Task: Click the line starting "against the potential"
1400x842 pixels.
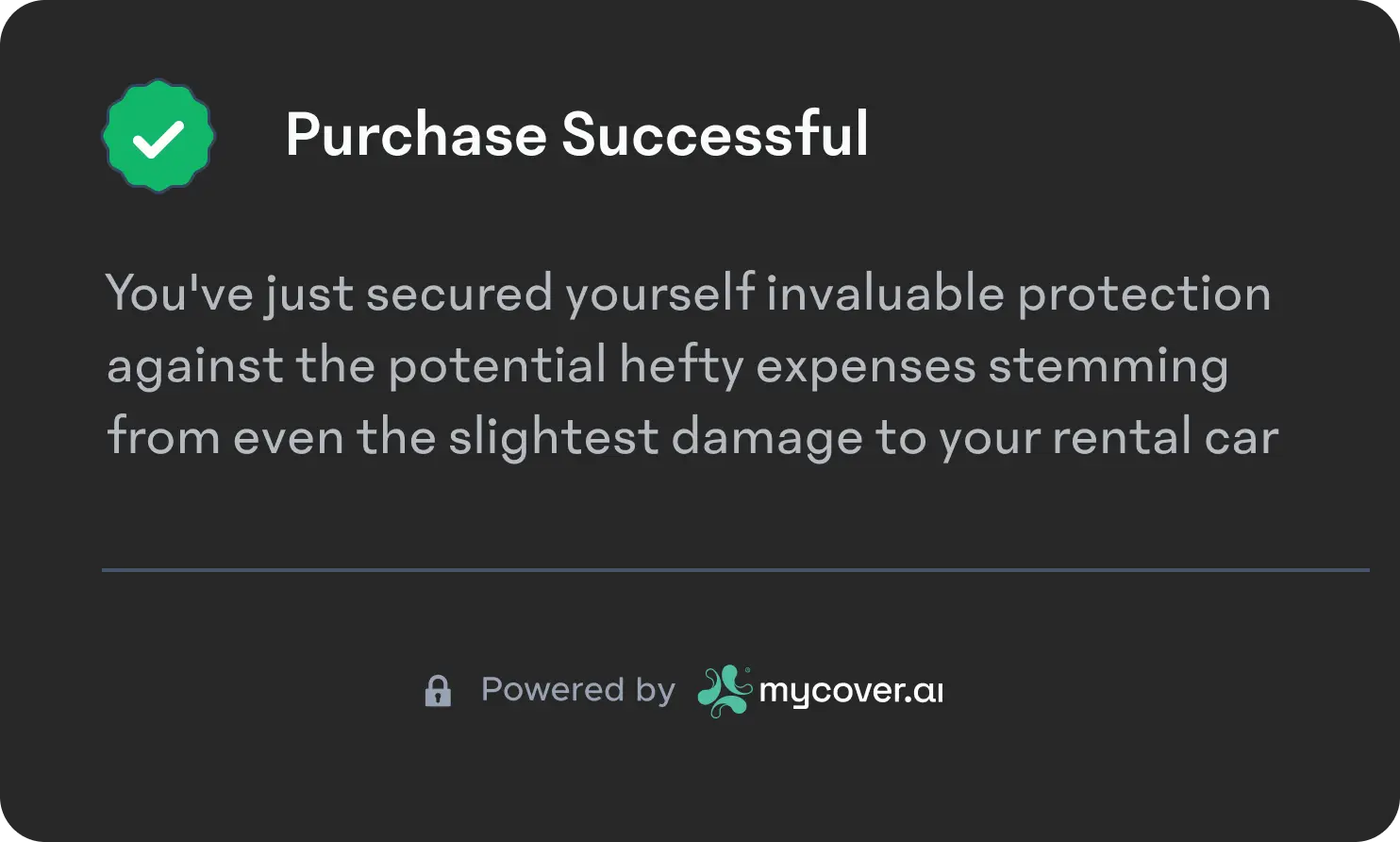Action: click(668, 366)
